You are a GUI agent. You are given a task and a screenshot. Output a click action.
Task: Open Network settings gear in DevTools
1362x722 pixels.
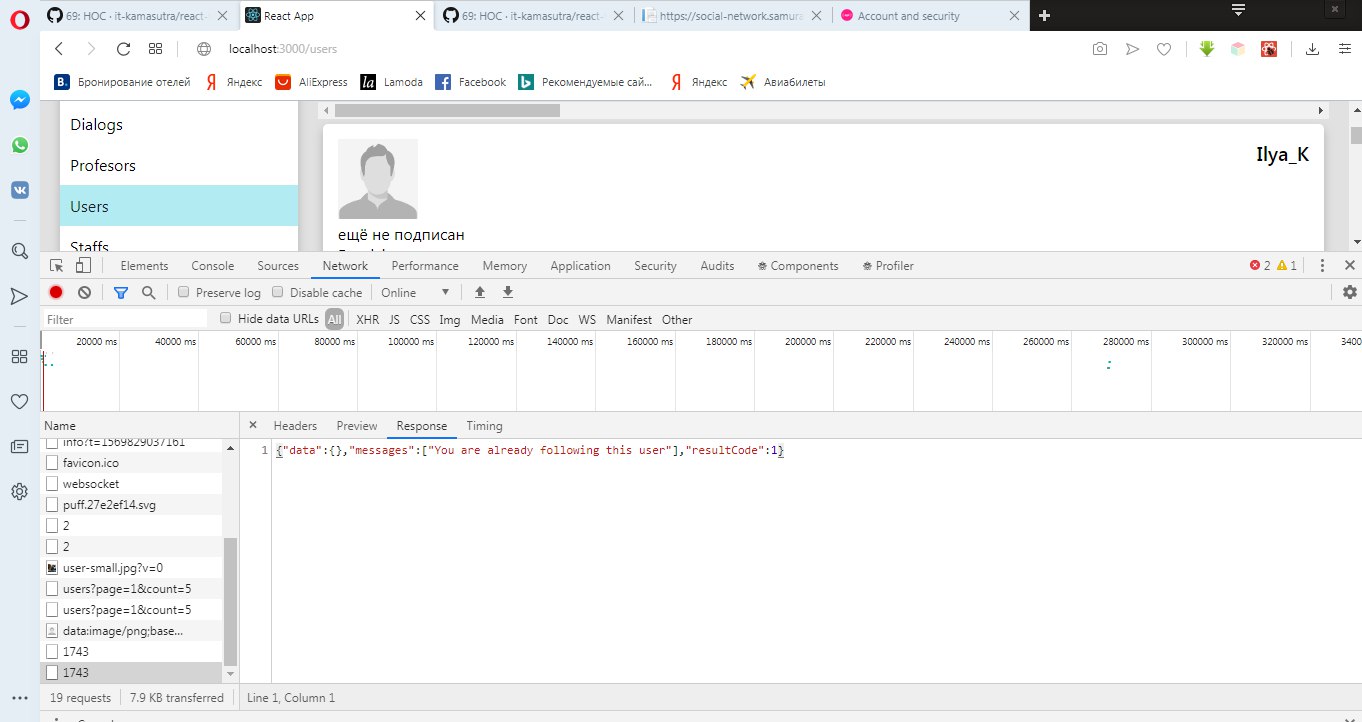(x=1350, y=292)
